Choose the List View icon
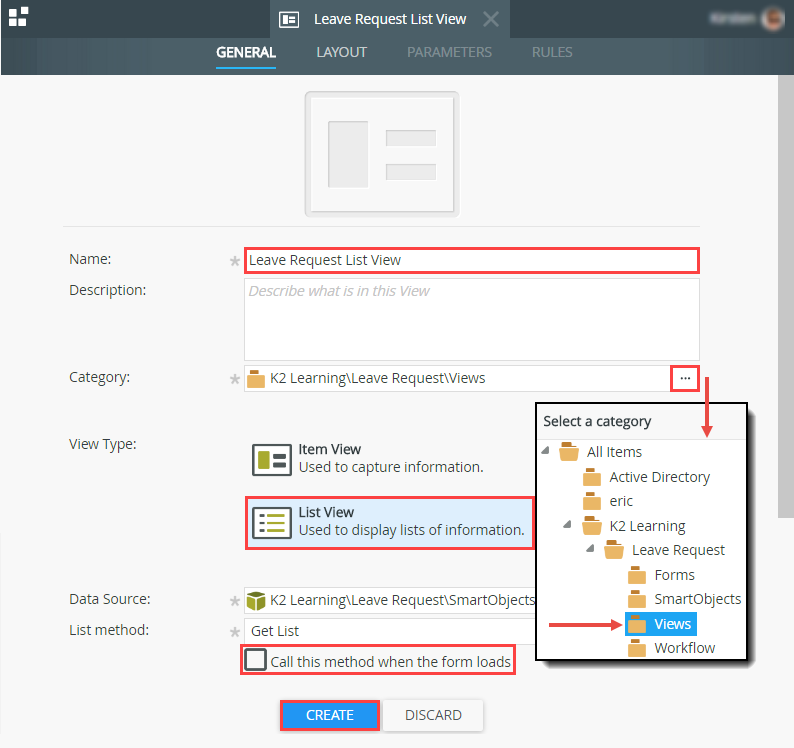Image resolution: width=794 pixels, height=748 pixels. point(272,523)
